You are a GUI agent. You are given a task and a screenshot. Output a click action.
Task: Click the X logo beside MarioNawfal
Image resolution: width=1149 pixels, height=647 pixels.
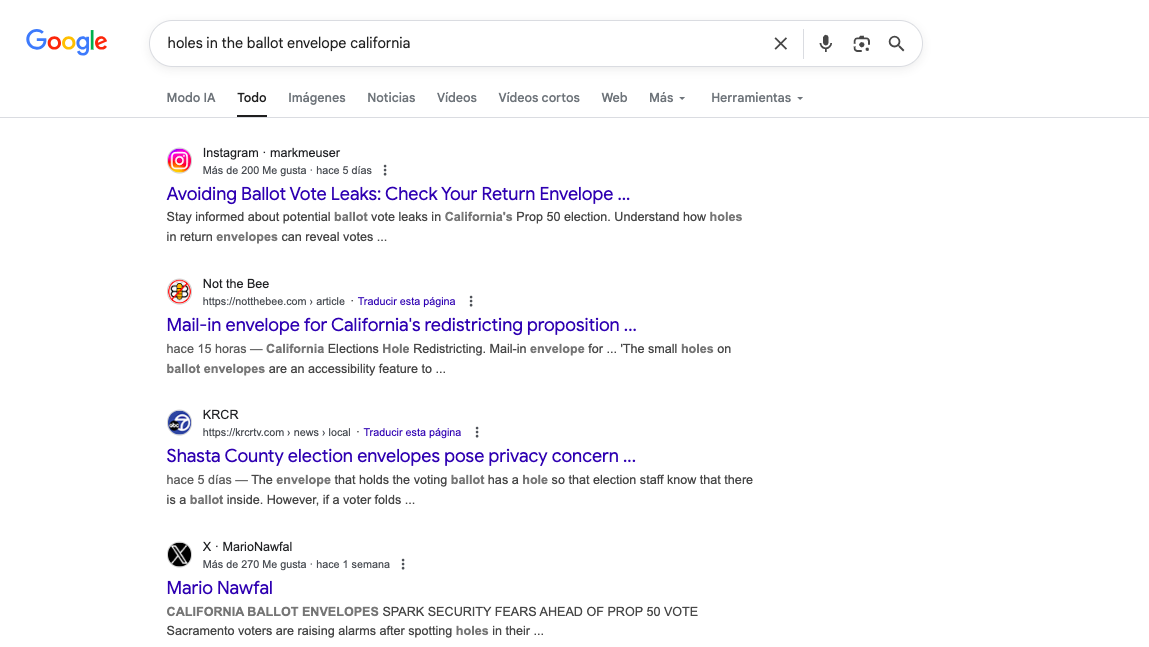179,554
